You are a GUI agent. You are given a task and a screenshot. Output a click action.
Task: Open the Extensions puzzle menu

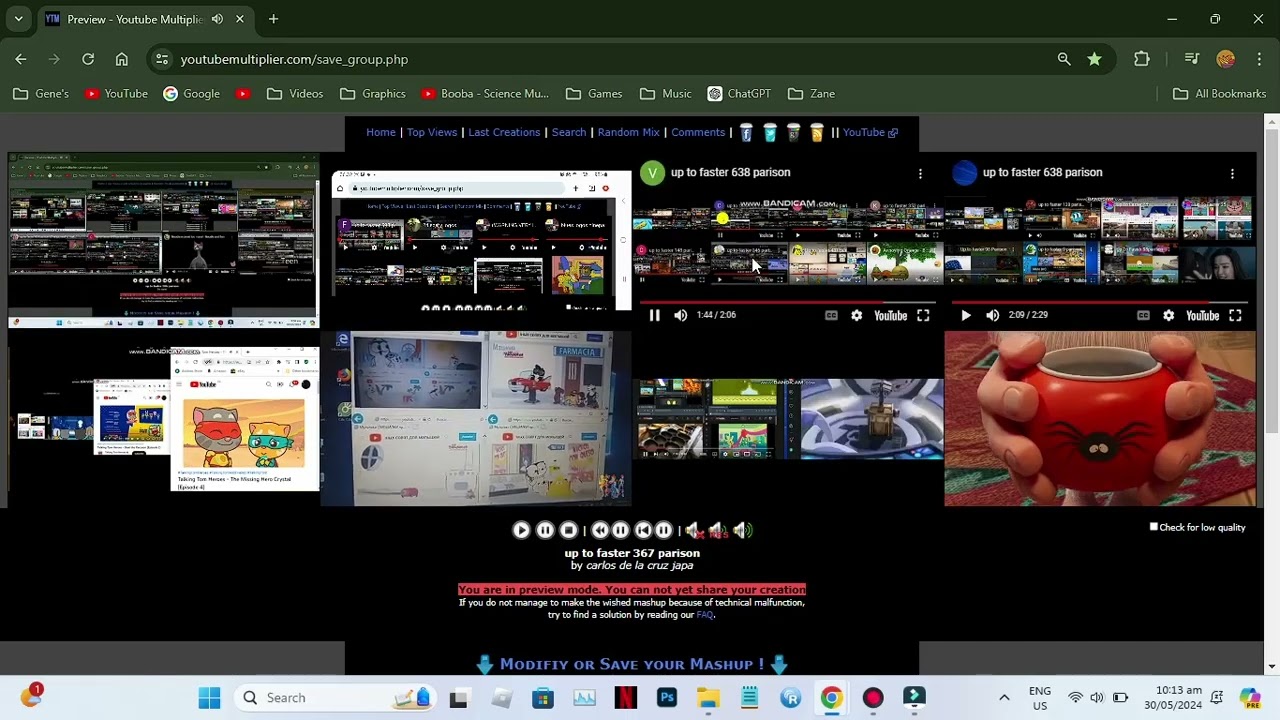(x=1142, y=59)
